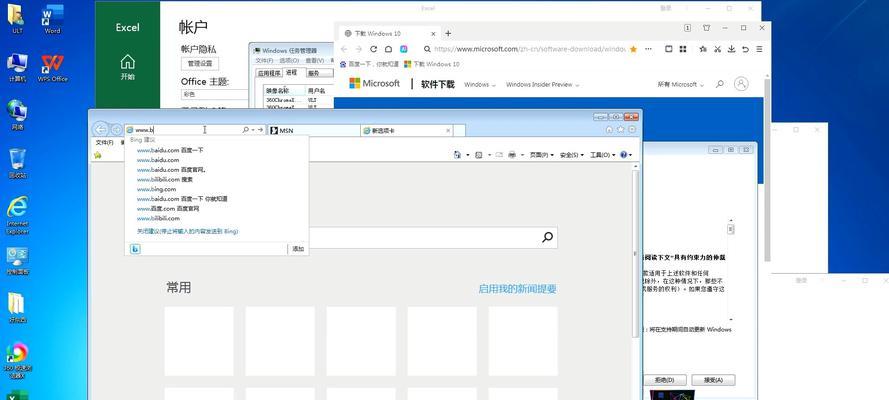This screenshot has width=889, height=400.
Task: Expand the 页面(P) dropdown in IE
Action: [x=541, y=155]
